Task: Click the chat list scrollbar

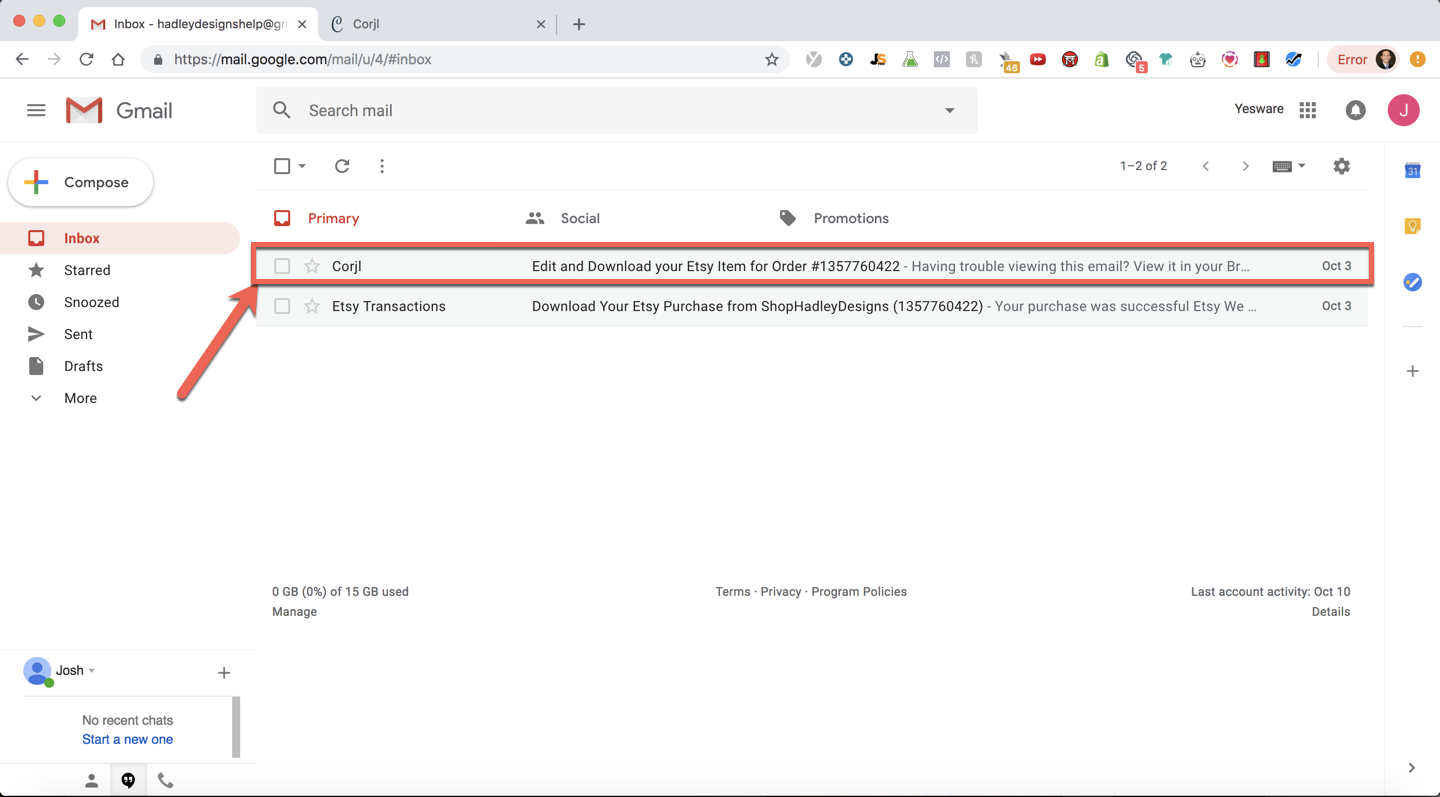Action: tap(236, 727)
